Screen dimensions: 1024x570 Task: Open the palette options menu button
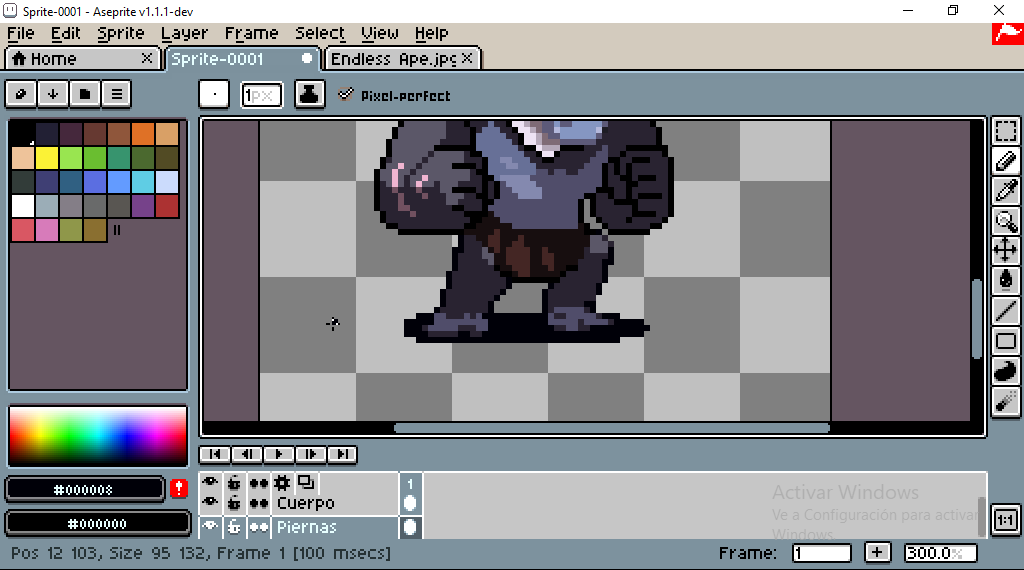coord(117,94)
